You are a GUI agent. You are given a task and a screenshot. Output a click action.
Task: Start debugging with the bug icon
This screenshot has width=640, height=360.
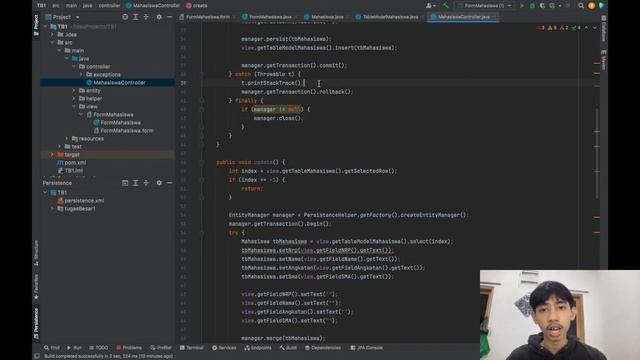[532, 6]
